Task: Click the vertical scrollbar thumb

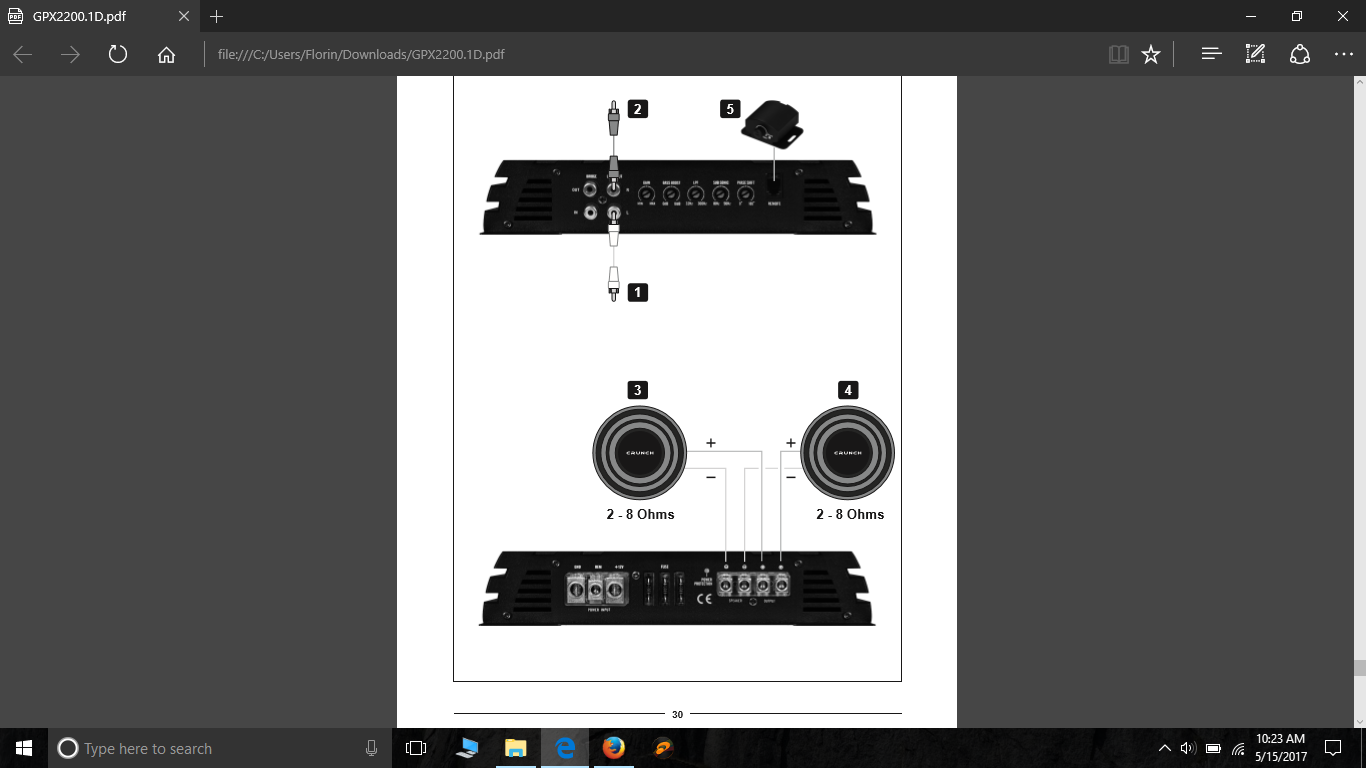Action: (x=1359, y=668)
